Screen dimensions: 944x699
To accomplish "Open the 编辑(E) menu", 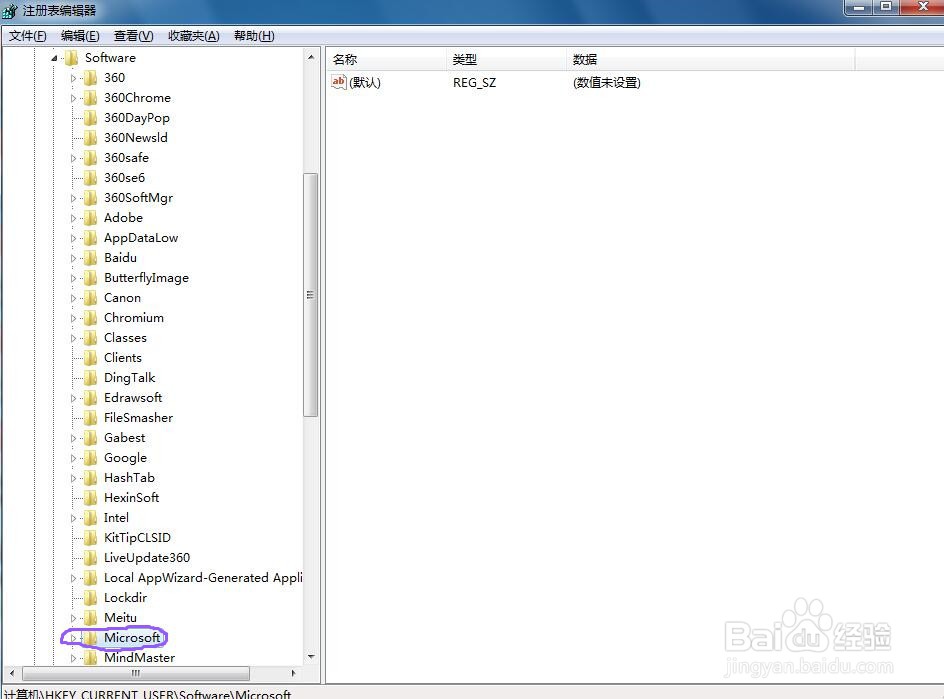I will coord(80,36).
